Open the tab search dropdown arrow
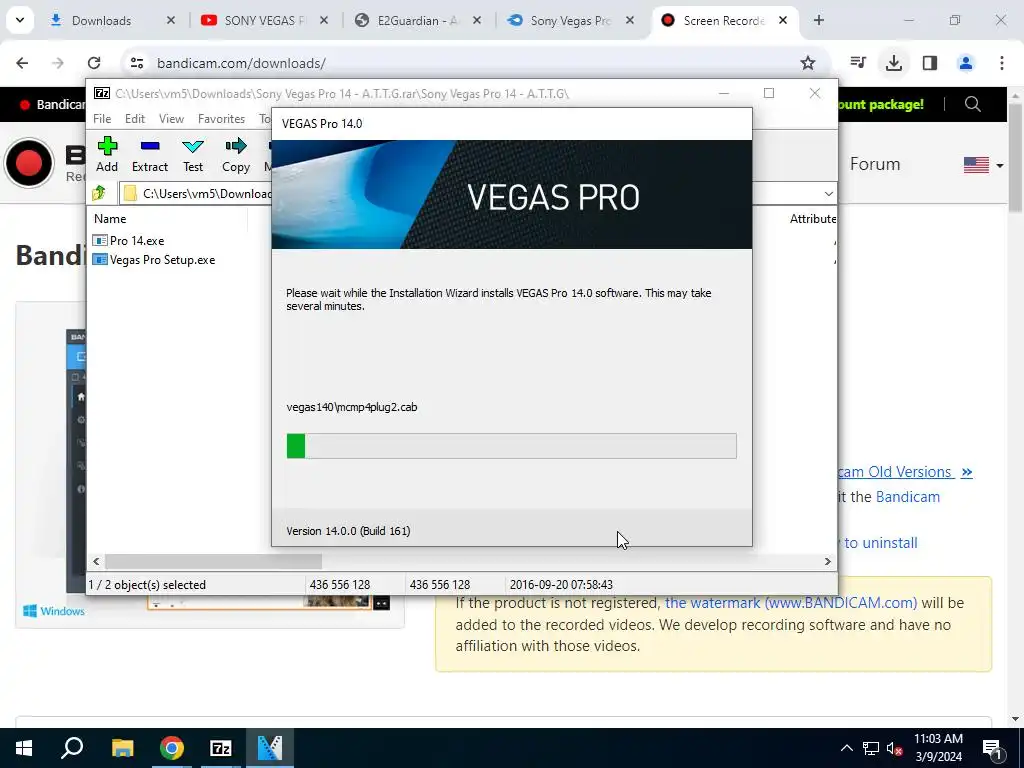The width and height of the screenshot is (1024, 768). click(x=20, y=20)
